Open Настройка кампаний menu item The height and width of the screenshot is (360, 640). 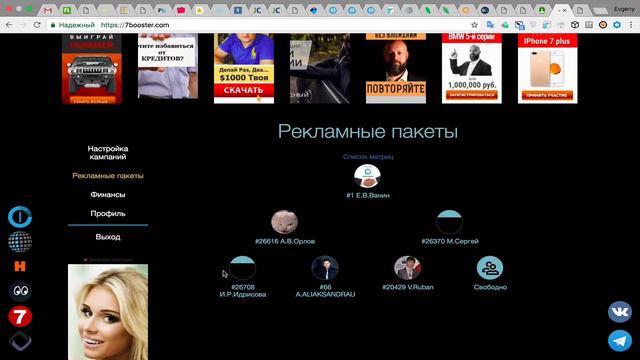pyautogui.click(x=108, y=153)
